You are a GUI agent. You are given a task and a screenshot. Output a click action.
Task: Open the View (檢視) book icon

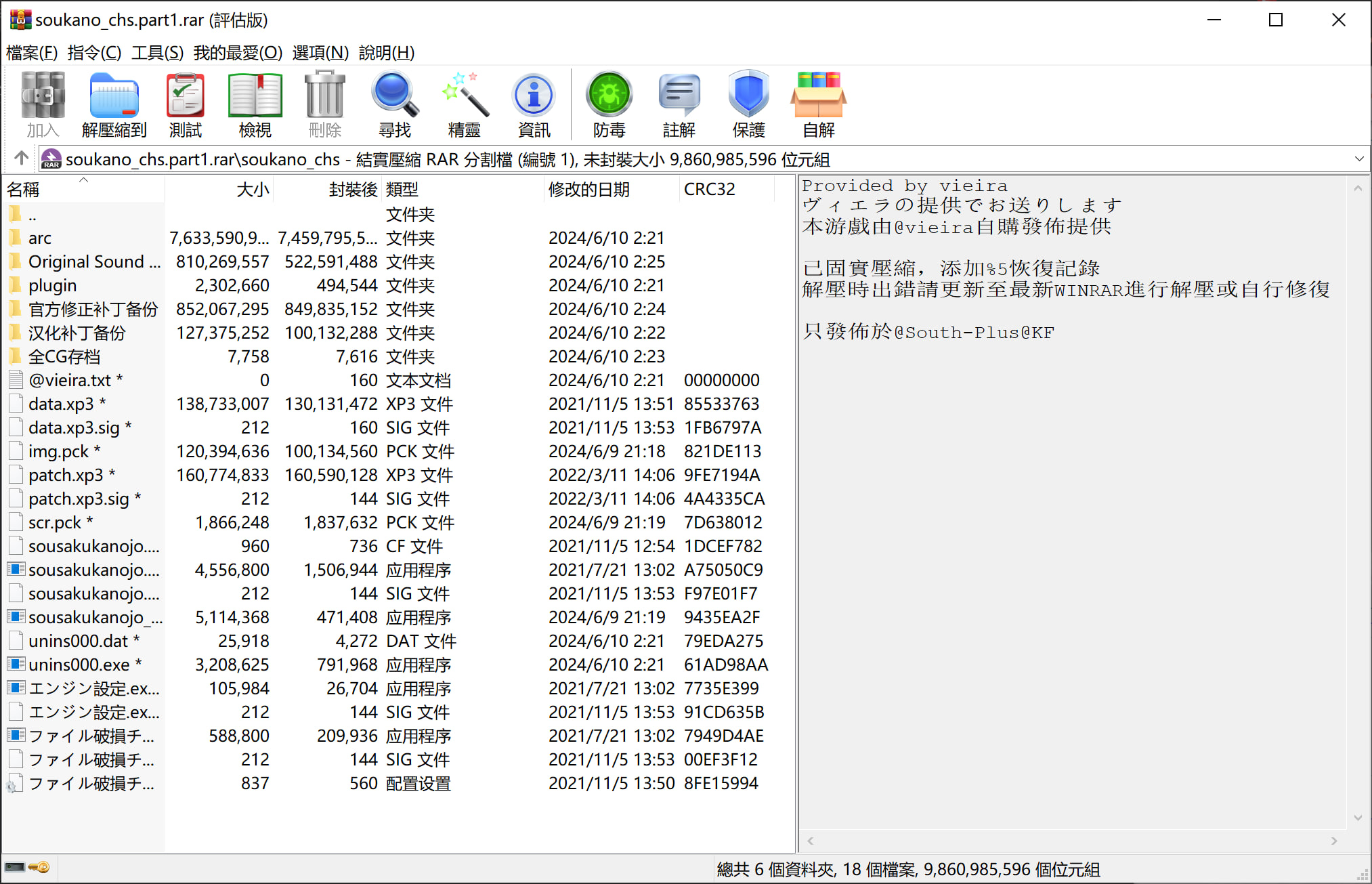tap(255, 104)
